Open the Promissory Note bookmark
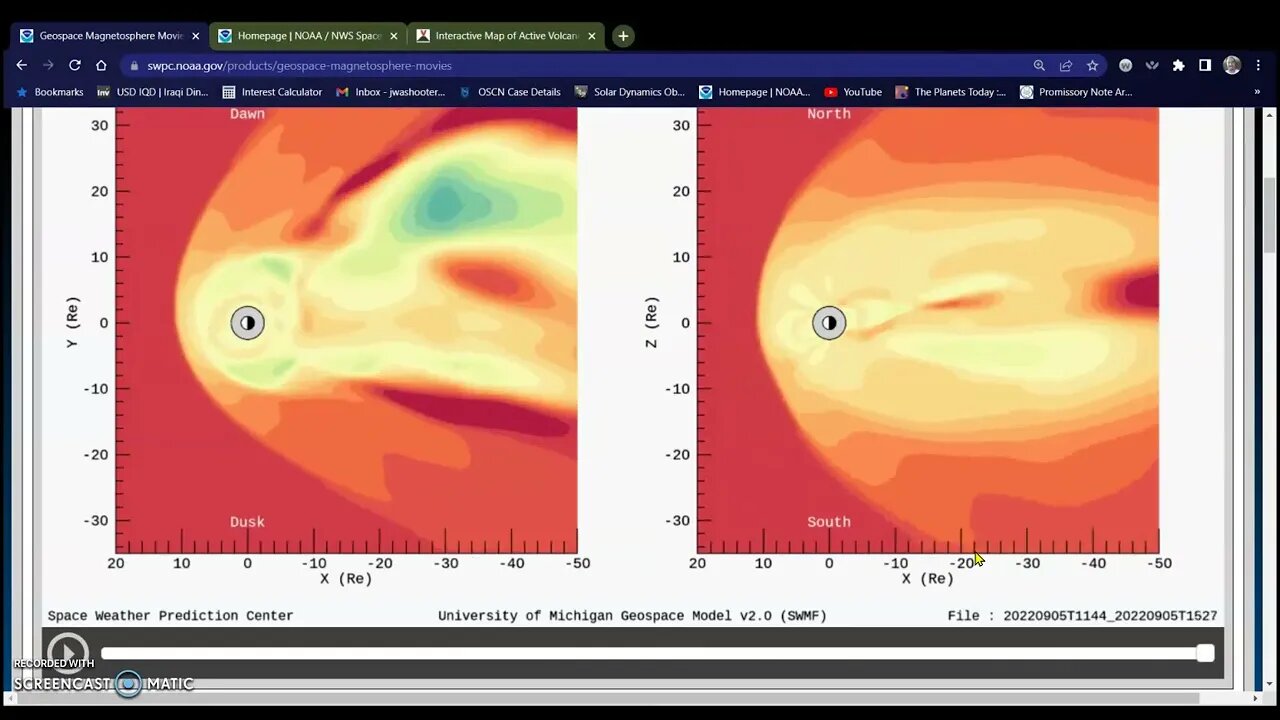Image resolution: width=1280 pixels, height=720 pixels. [x=1076, y=92]
